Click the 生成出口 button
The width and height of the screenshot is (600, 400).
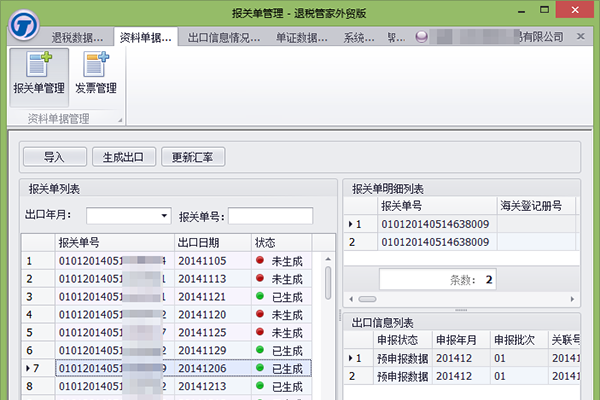tap(124, 157)
